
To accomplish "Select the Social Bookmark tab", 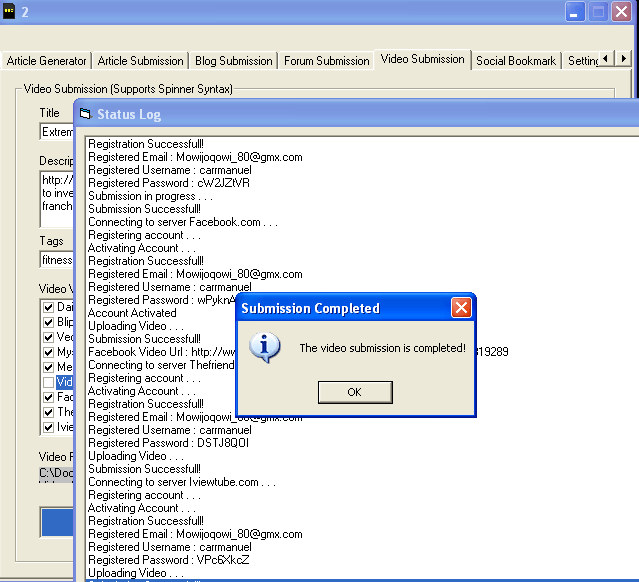I will [515, 61].
